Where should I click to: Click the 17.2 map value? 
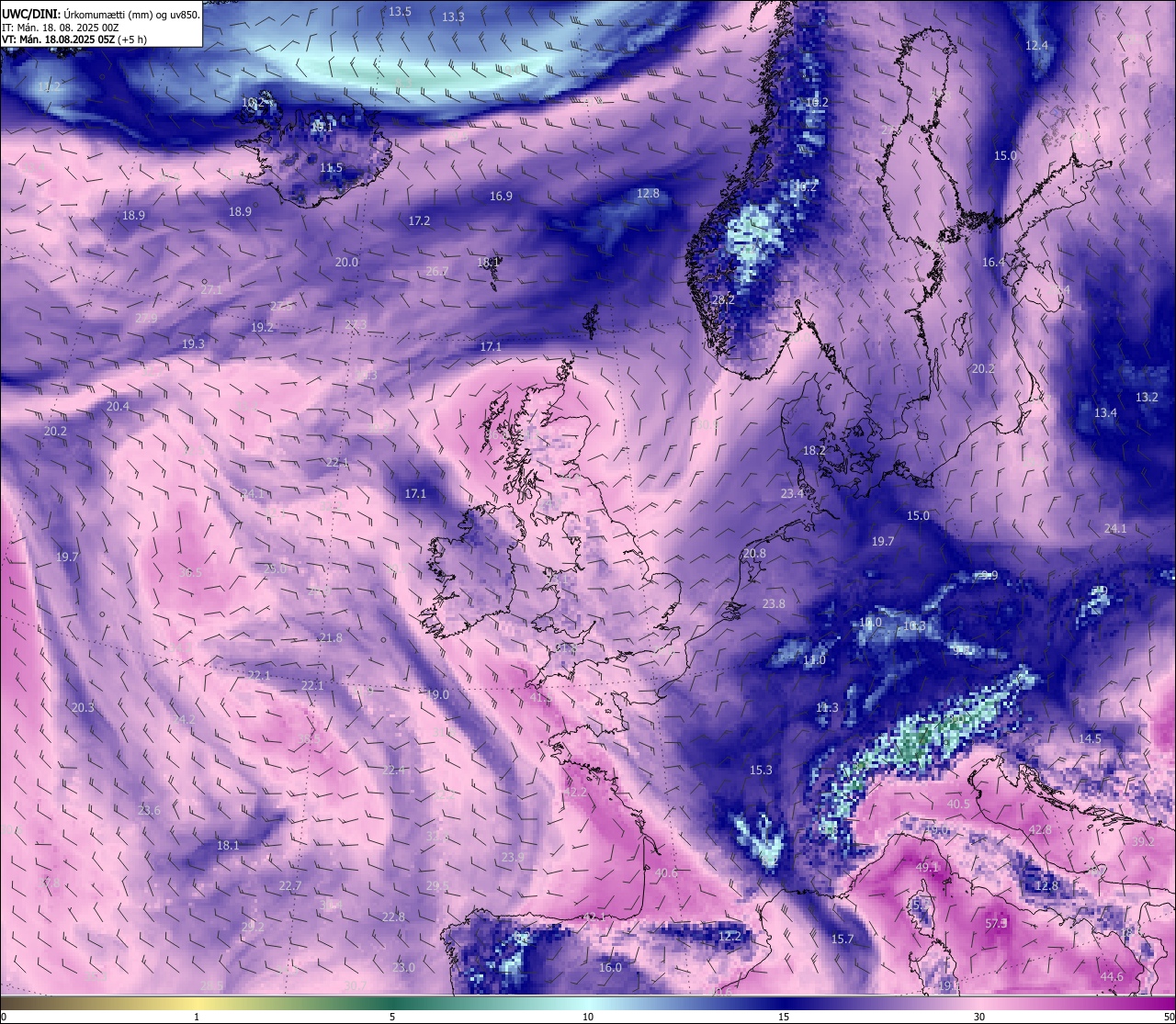[419, 220]
